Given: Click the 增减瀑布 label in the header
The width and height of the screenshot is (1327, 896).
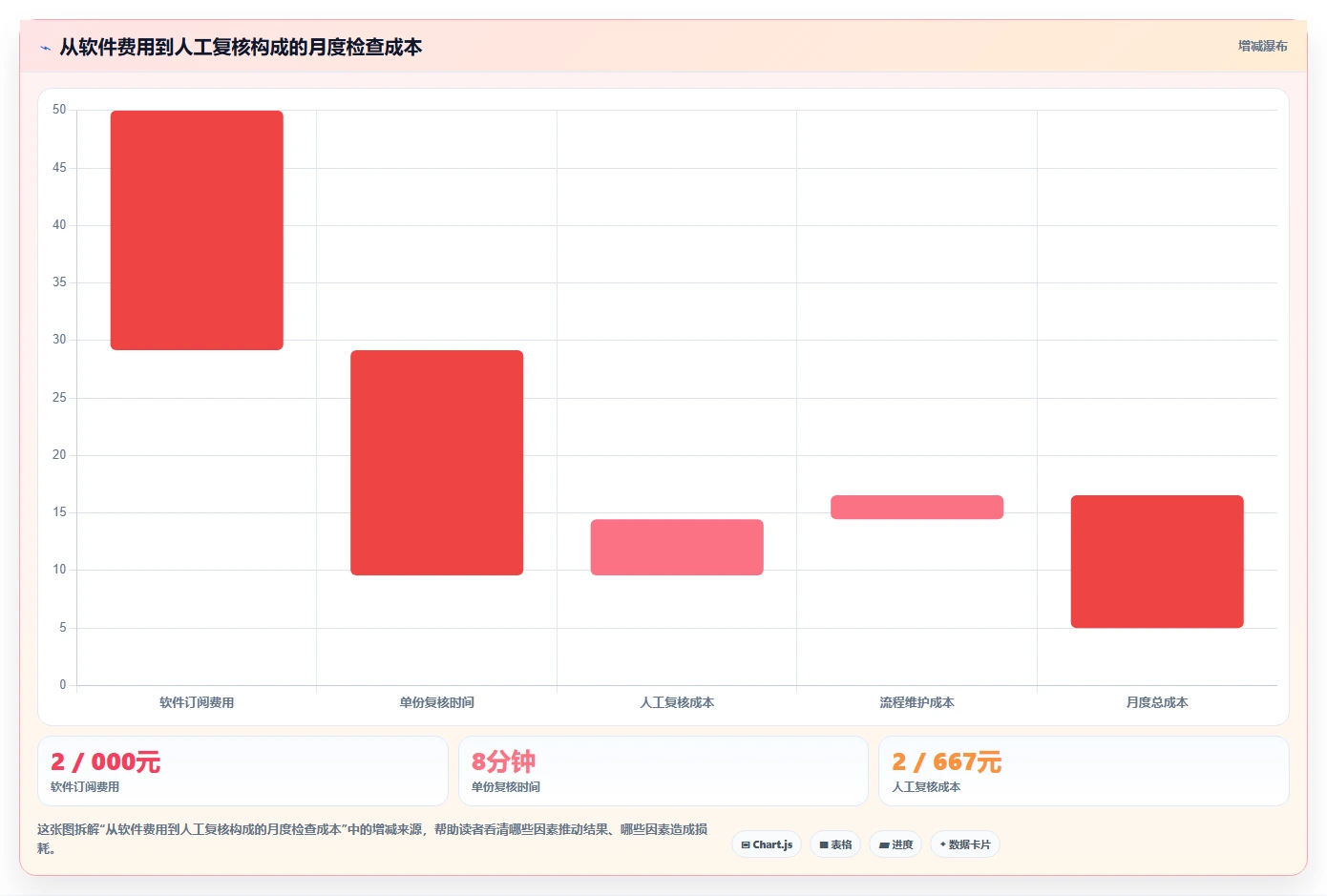Looking at the screenshot, I should click(x=1262, y=46).
